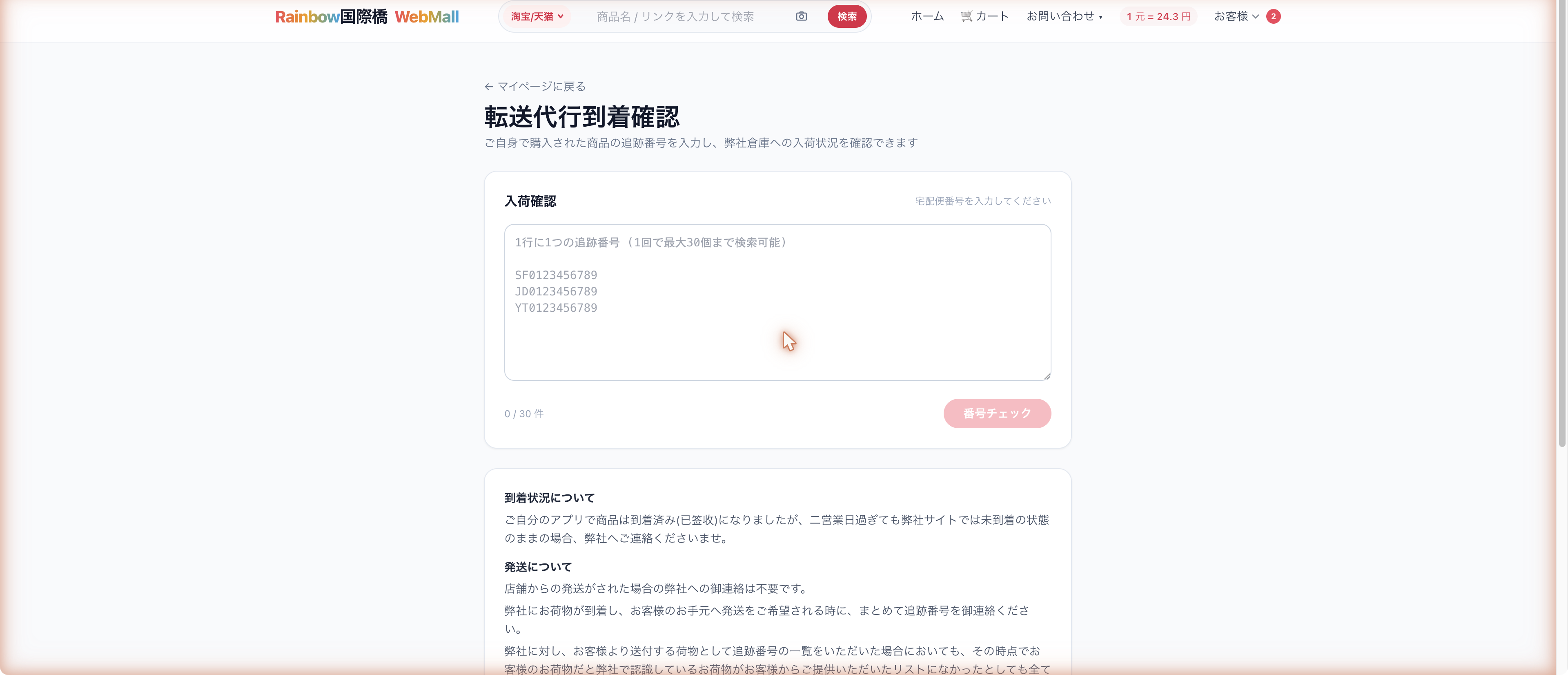Submit with the 番号チェック button
The height and width of the screenshot is (675, 1568).
coord(997,413)
